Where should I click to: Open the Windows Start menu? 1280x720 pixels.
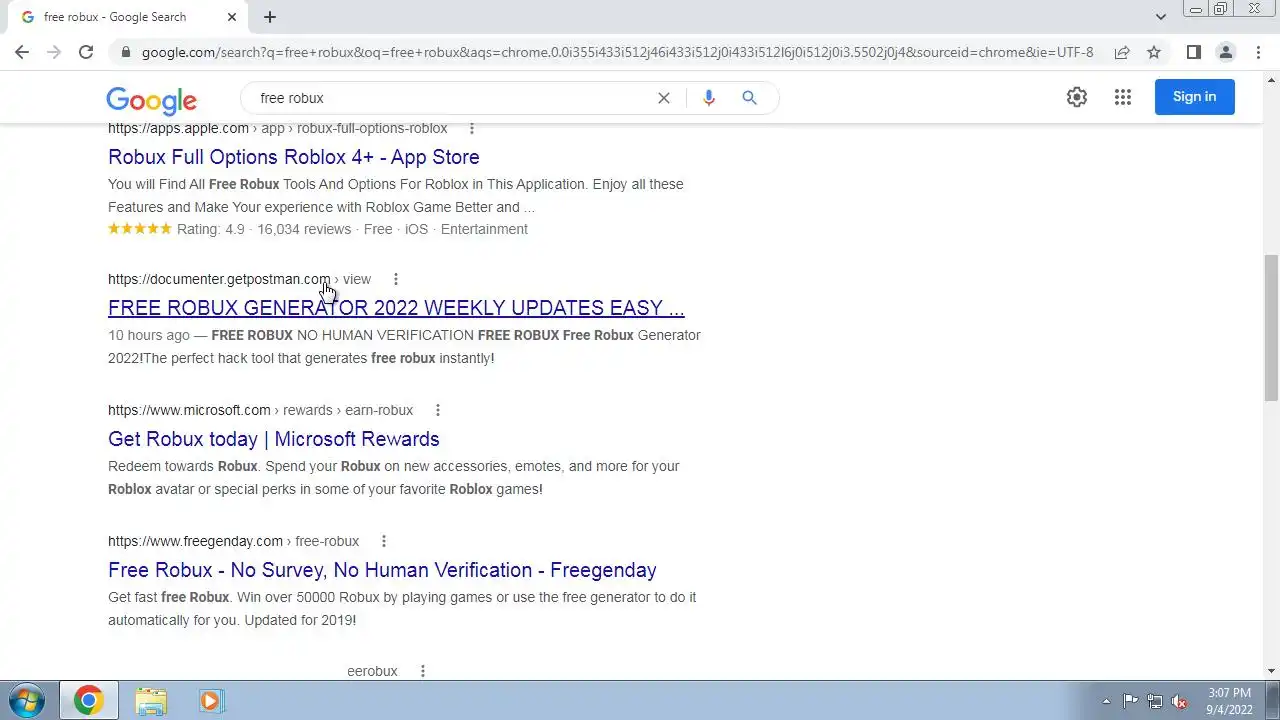point(26,700)
